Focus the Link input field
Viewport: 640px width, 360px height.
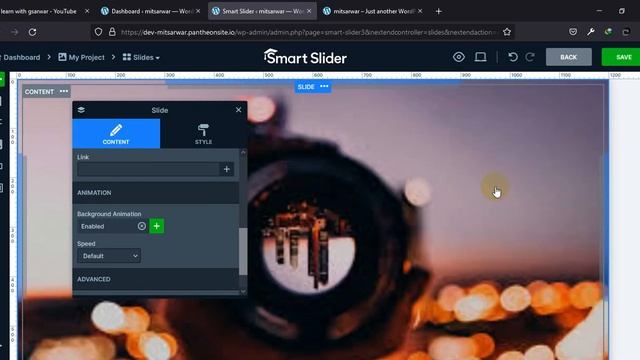148,169
